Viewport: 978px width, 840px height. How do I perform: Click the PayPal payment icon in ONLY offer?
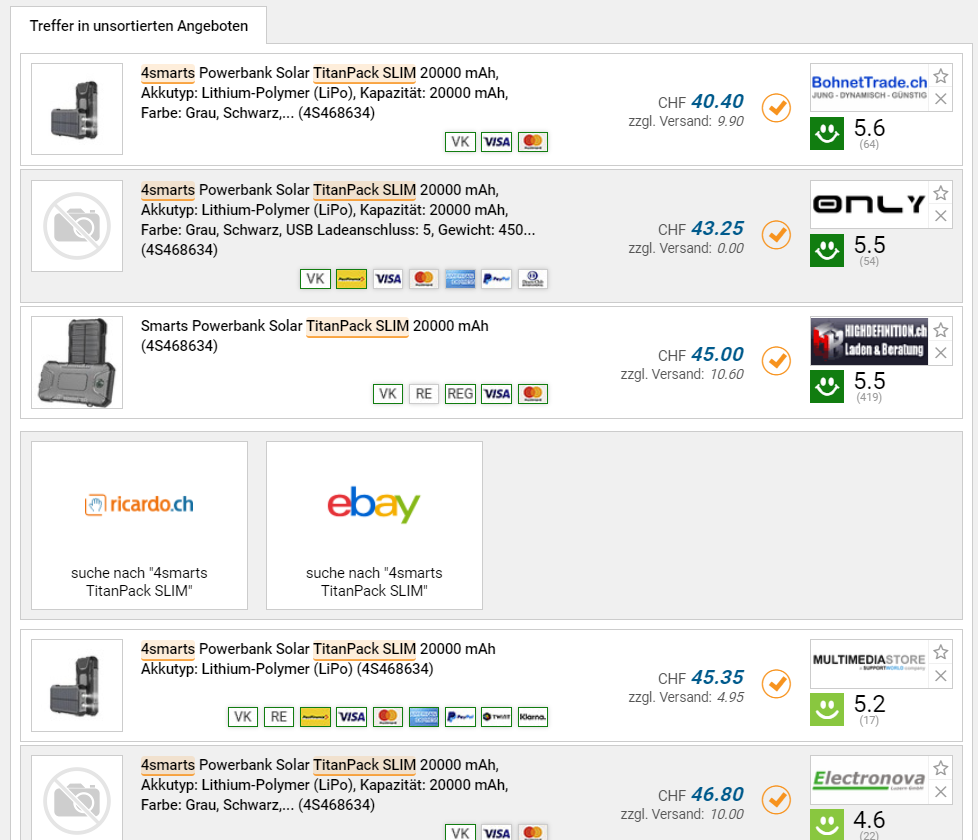[x=496, y=279]
